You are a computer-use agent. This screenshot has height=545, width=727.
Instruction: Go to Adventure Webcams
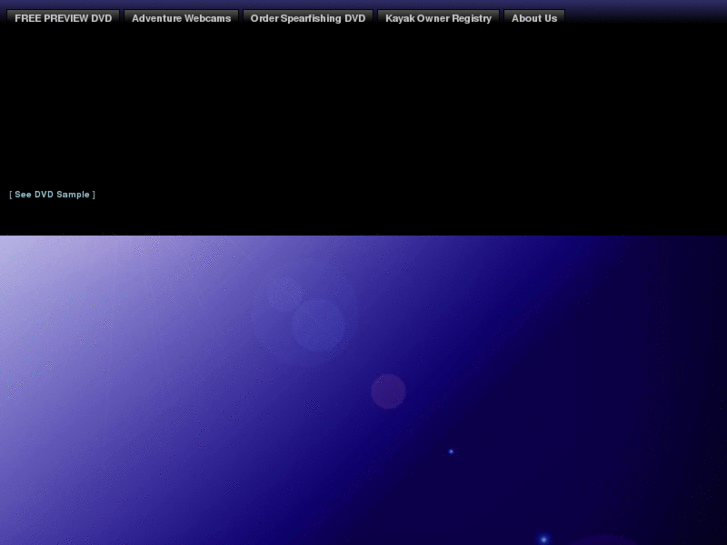point(181,19)
